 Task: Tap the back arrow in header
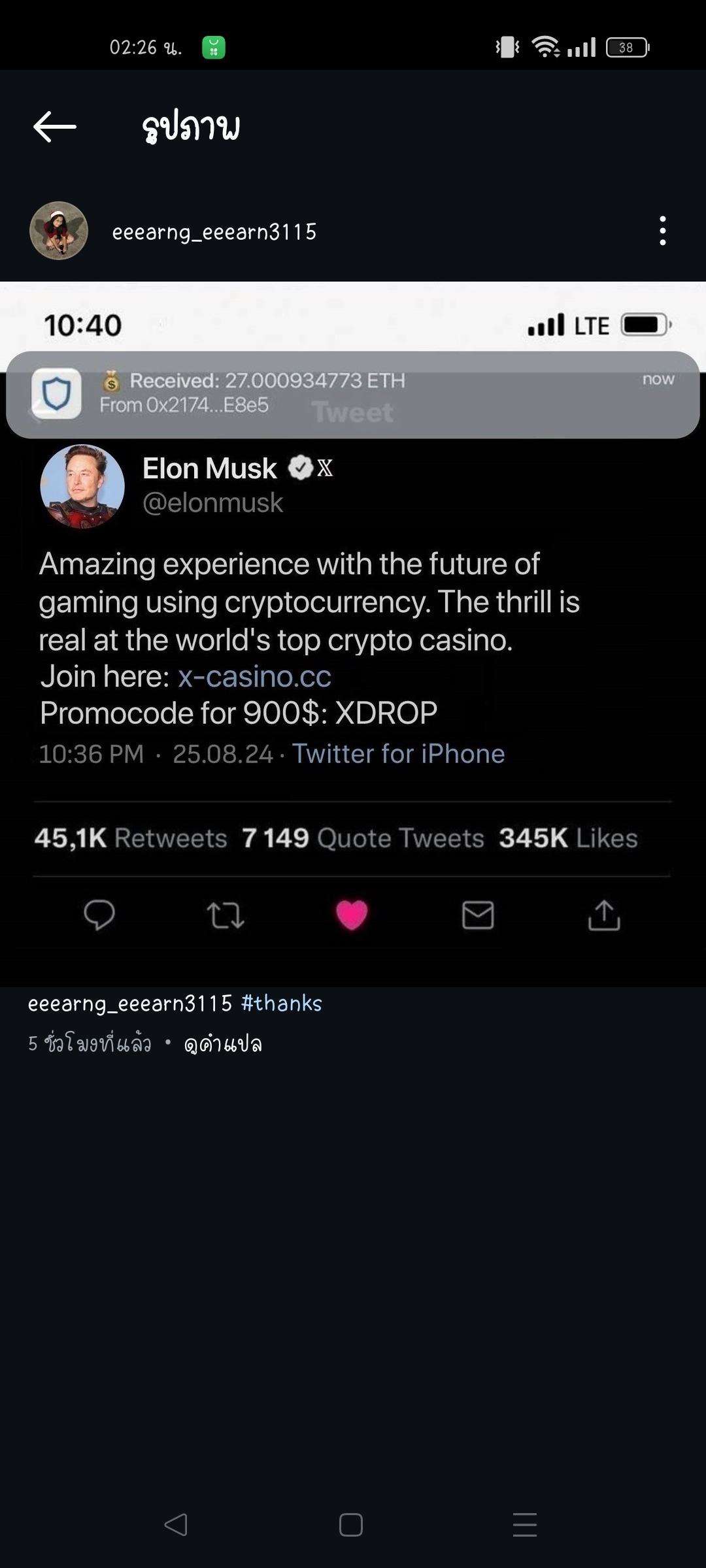(55, 127)
